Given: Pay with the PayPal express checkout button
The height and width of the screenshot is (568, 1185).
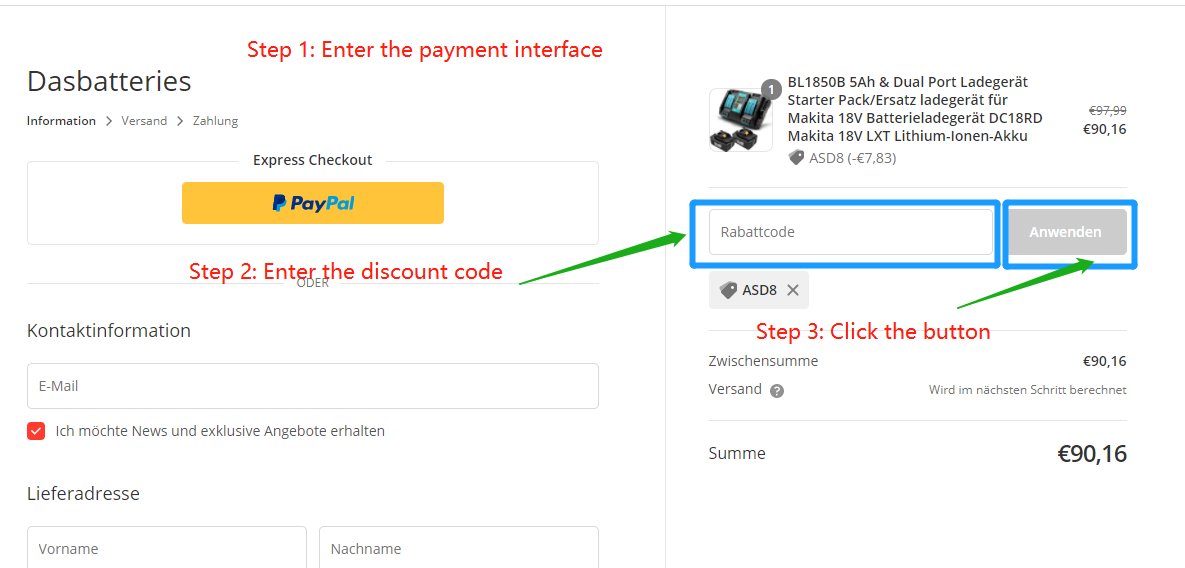Looking at the screenshot, I should coord(312,203).
